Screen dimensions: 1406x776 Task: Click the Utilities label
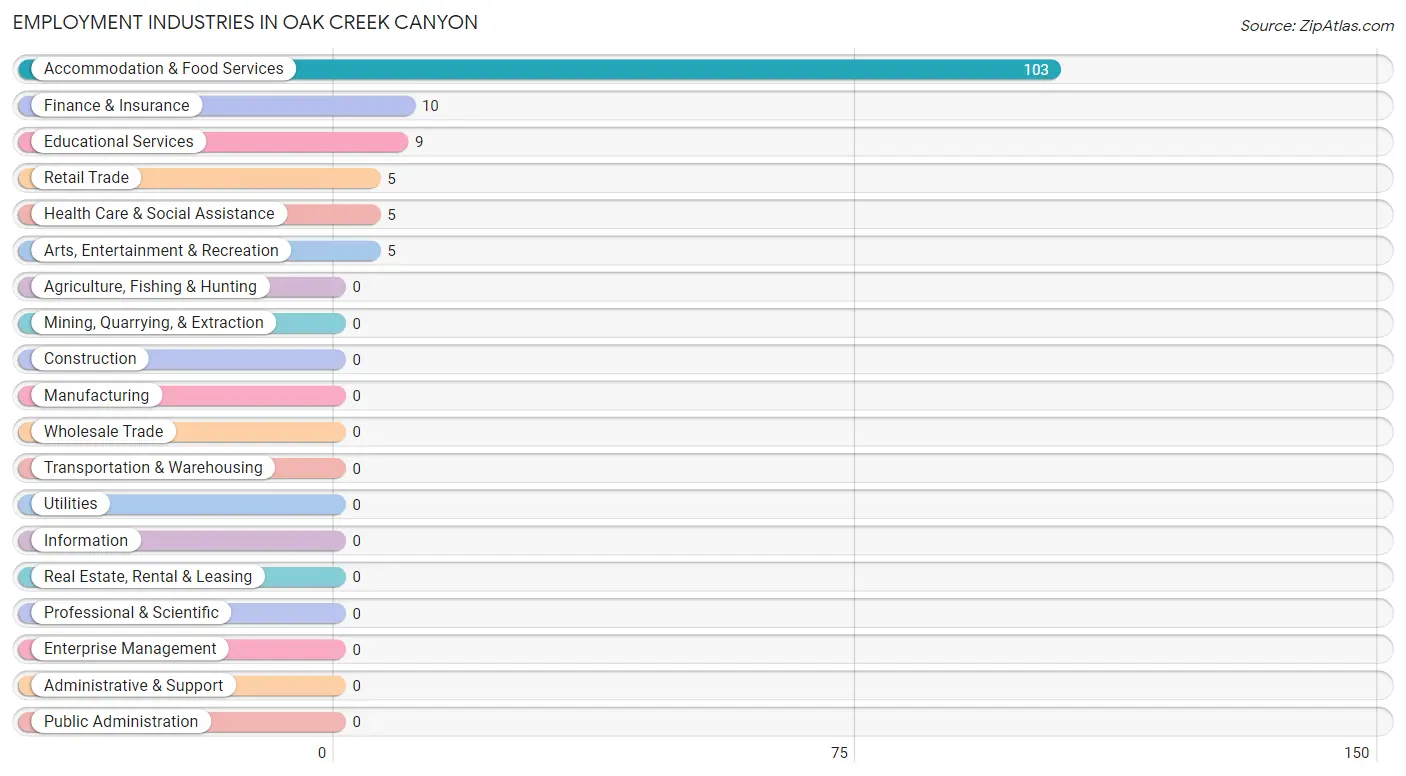[x=71, y=504]
